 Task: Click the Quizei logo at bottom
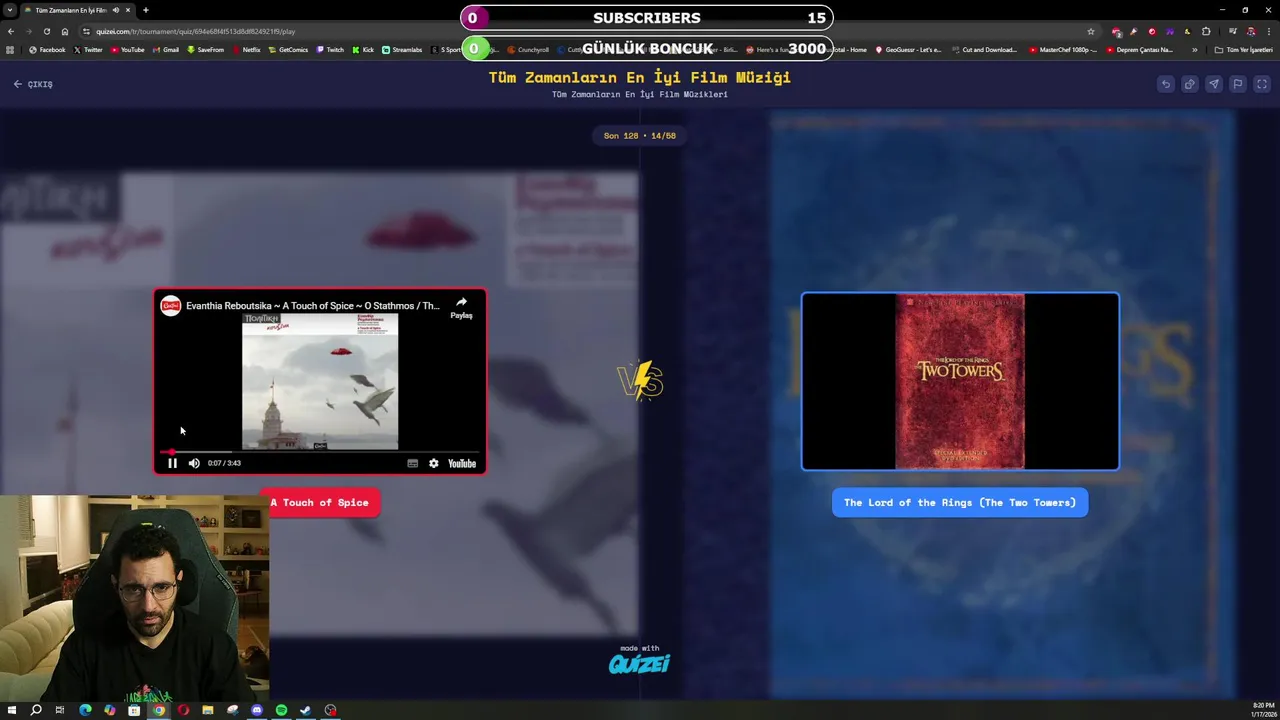coord(639,662)
